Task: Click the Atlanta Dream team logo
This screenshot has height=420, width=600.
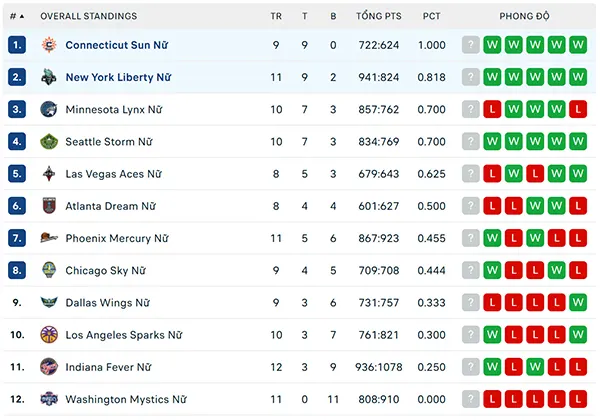Action: tap(49, 206)
